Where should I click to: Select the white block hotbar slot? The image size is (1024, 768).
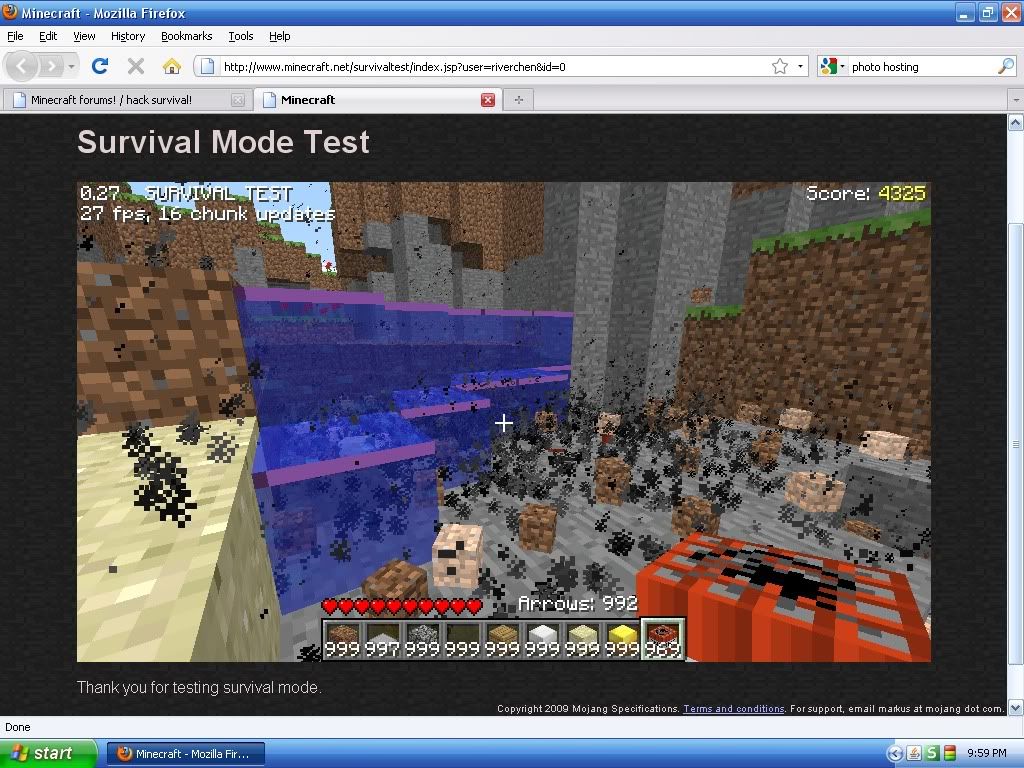[542, 639]
